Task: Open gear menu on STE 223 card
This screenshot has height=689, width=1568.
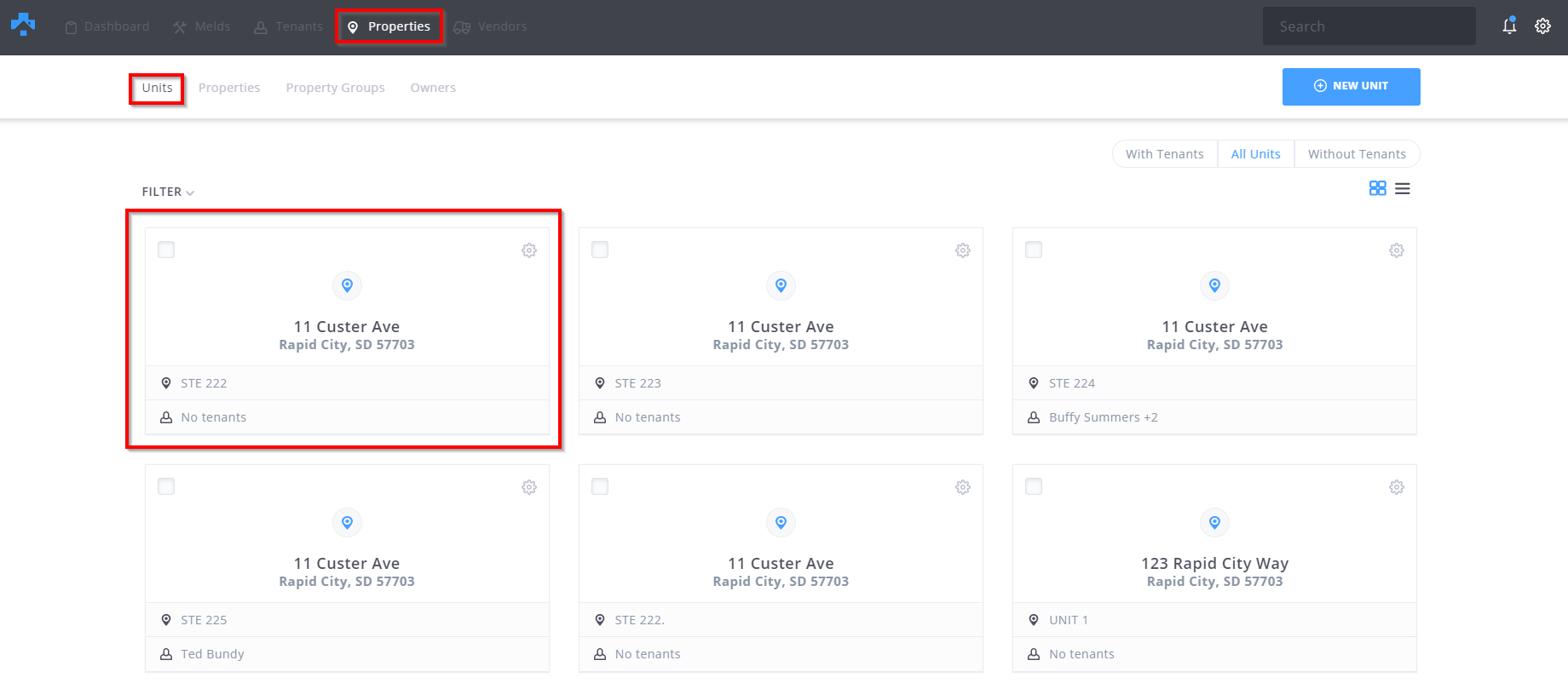Action: (x=963, y=250)
